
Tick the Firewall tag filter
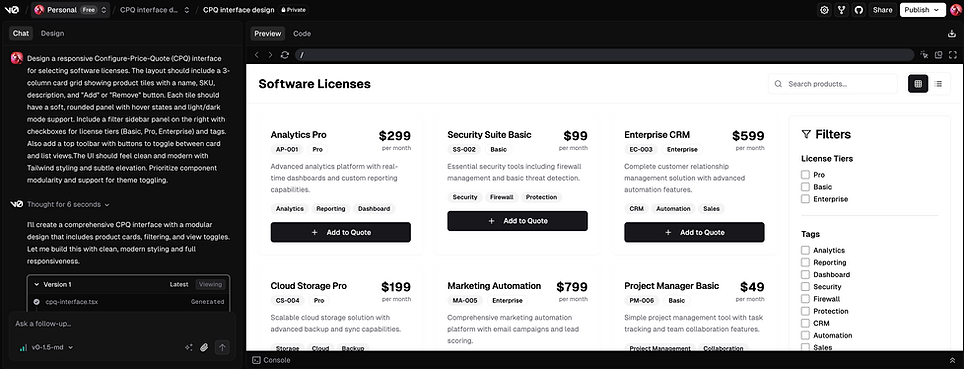pyautogui.click(x=805, y=299)
